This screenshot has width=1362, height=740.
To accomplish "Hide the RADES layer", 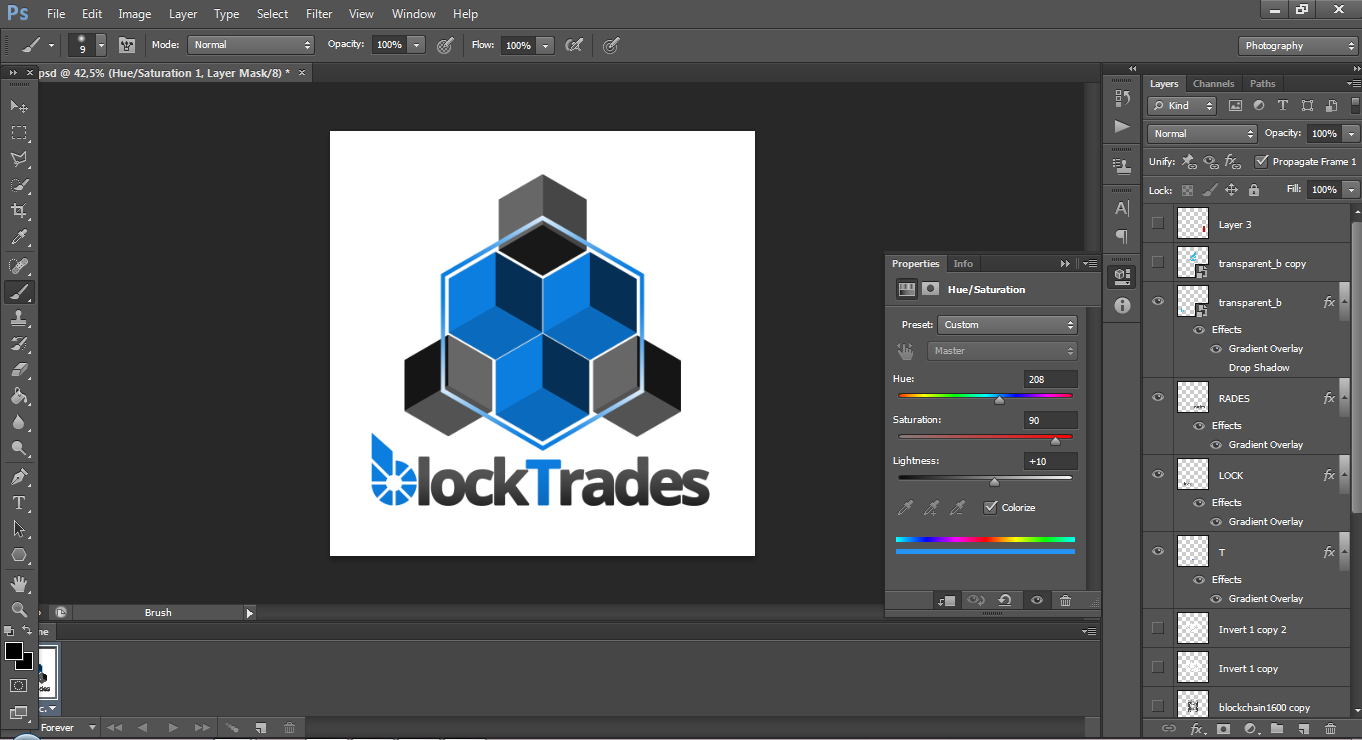I will click(1158, 397).
